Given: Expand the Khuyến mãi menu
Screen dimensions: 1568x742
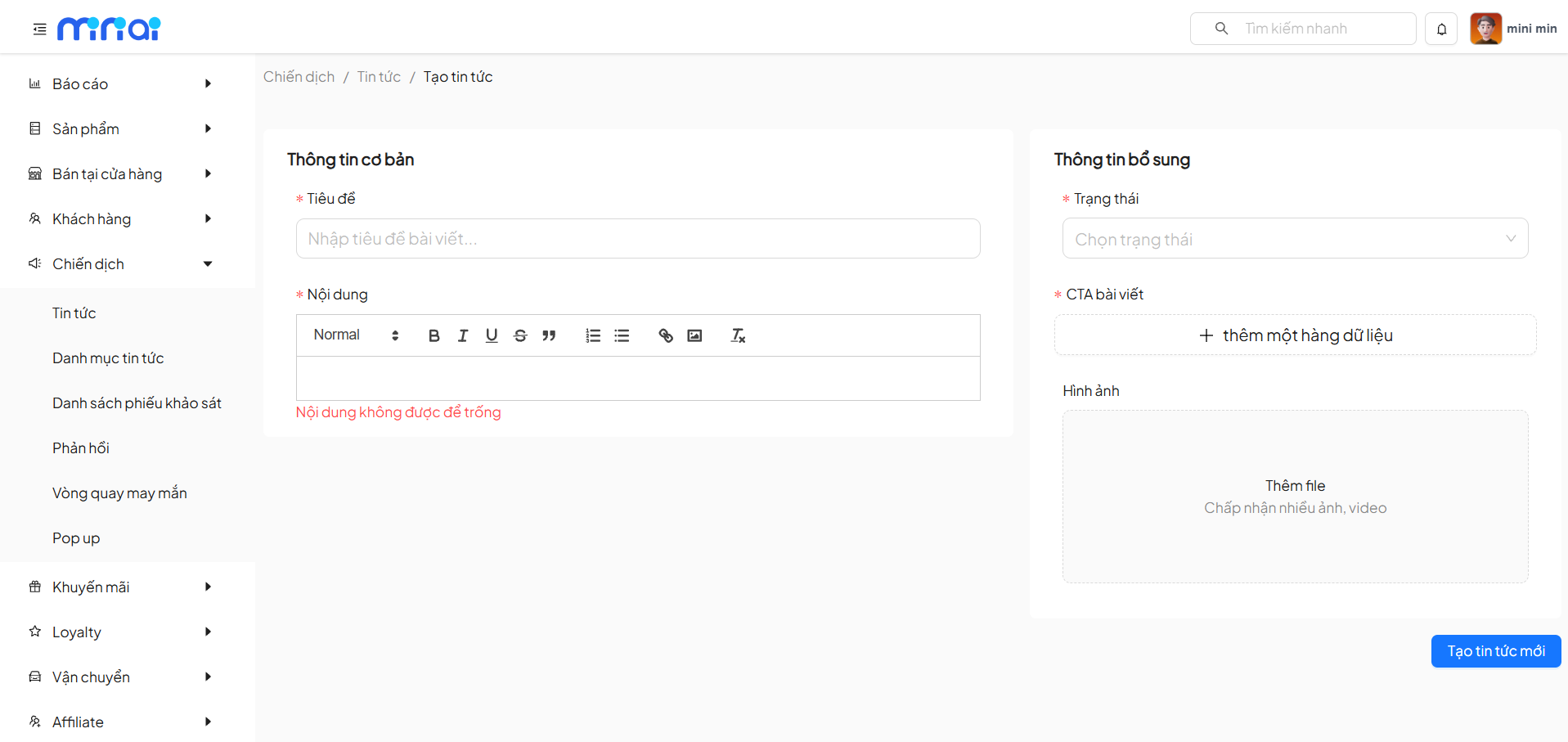Looking at the screenshot, I should pyautogui.click(x=123, y=587).
